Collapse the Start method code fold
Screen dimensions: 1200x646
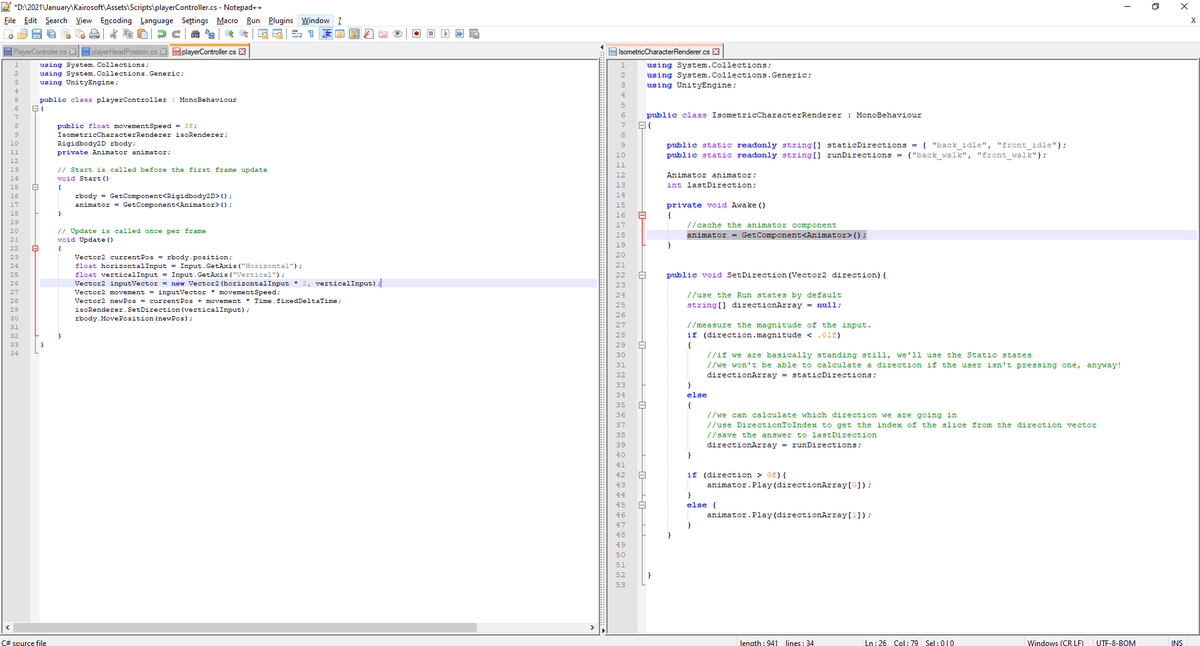(35, 187)
